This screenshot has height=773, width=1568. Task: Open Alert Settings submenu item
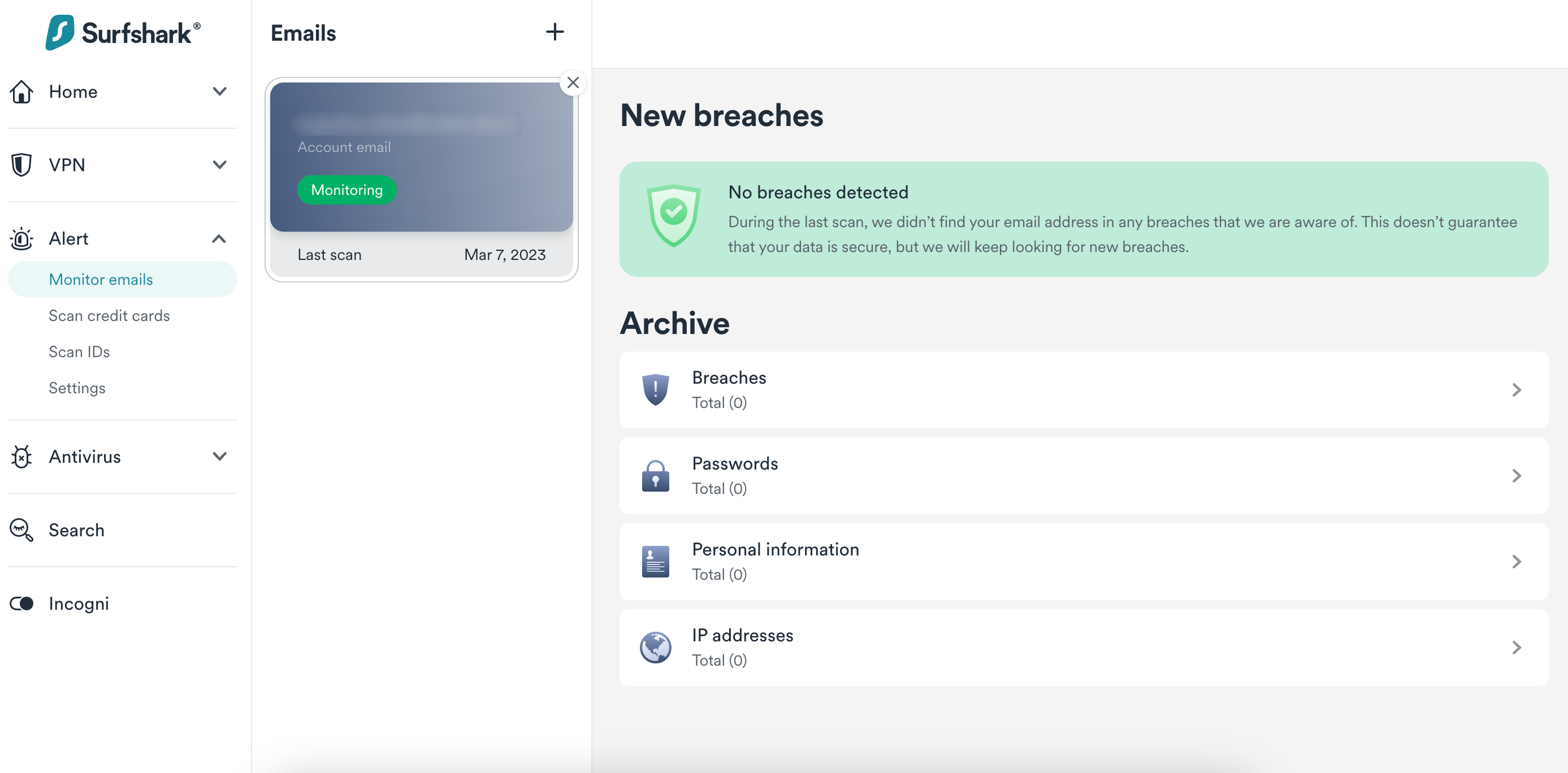pos(77,388)
